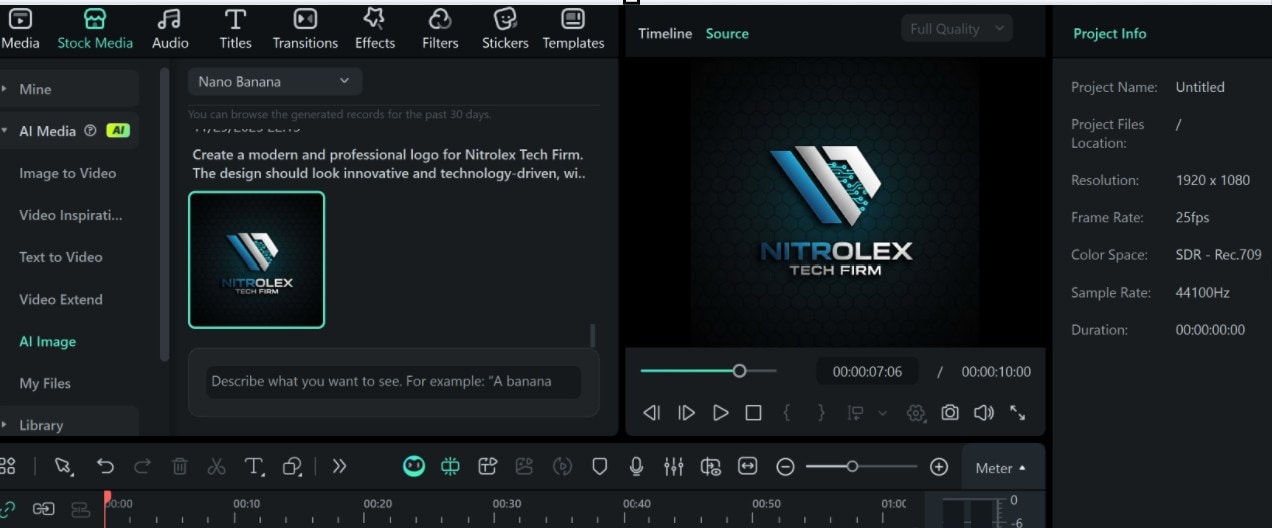Viewport: 1272px width, 528px height.
Task: Select the timeline Text tool
Action: pyautogui.click(x=255, y=466)
